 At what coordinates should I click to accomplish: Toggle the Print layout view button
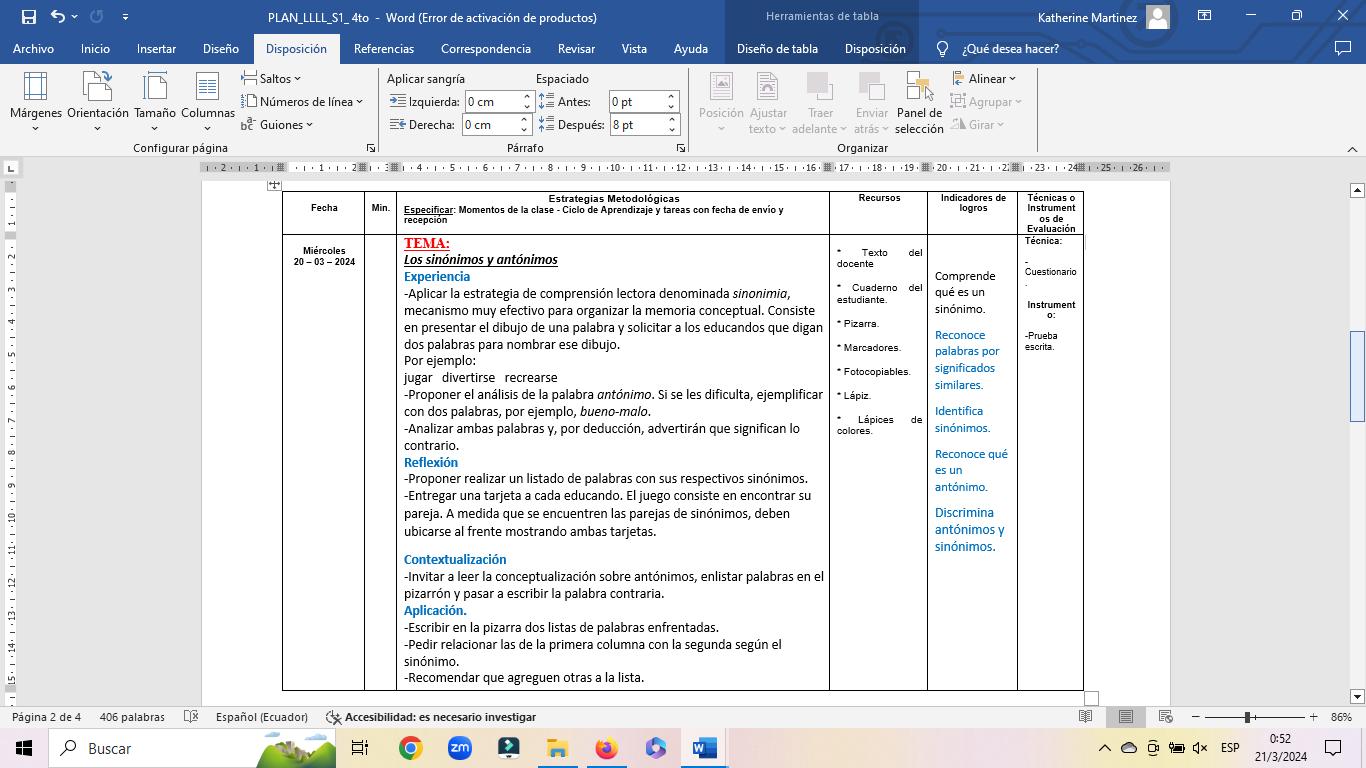click(x=1125, y=717)
